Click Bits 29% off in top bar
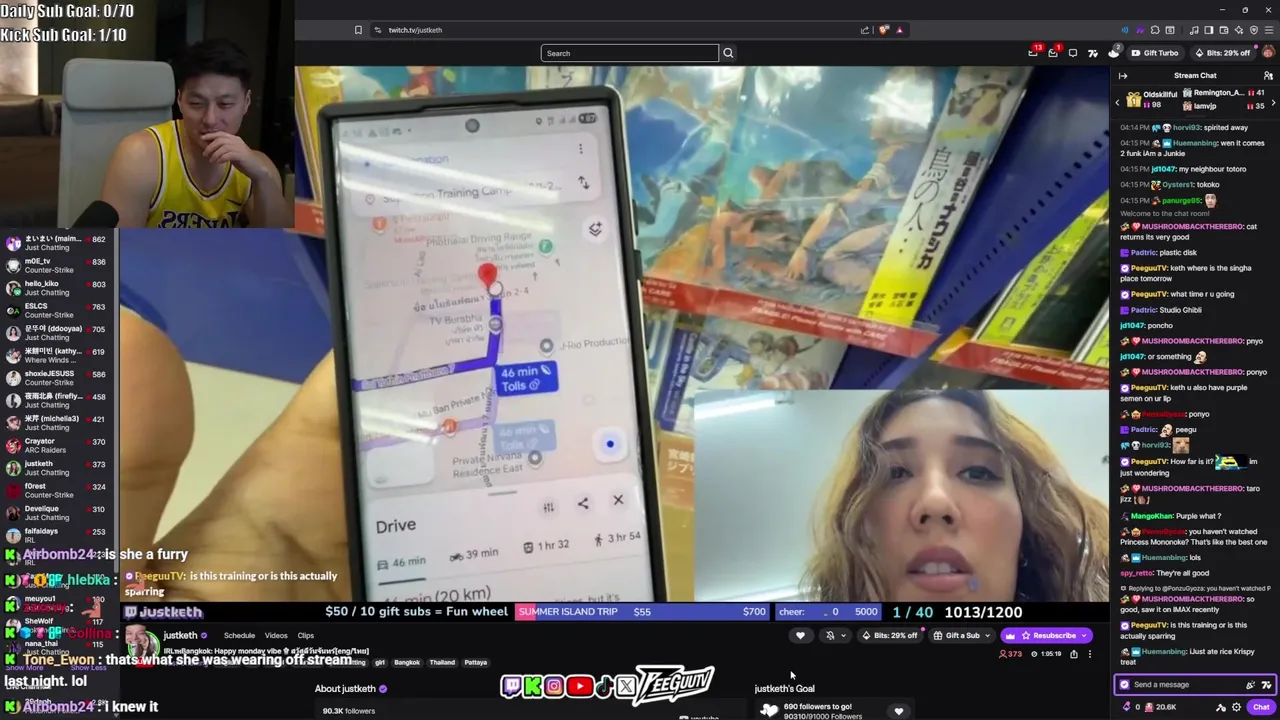1280x720 pixels. [1221, 53]
